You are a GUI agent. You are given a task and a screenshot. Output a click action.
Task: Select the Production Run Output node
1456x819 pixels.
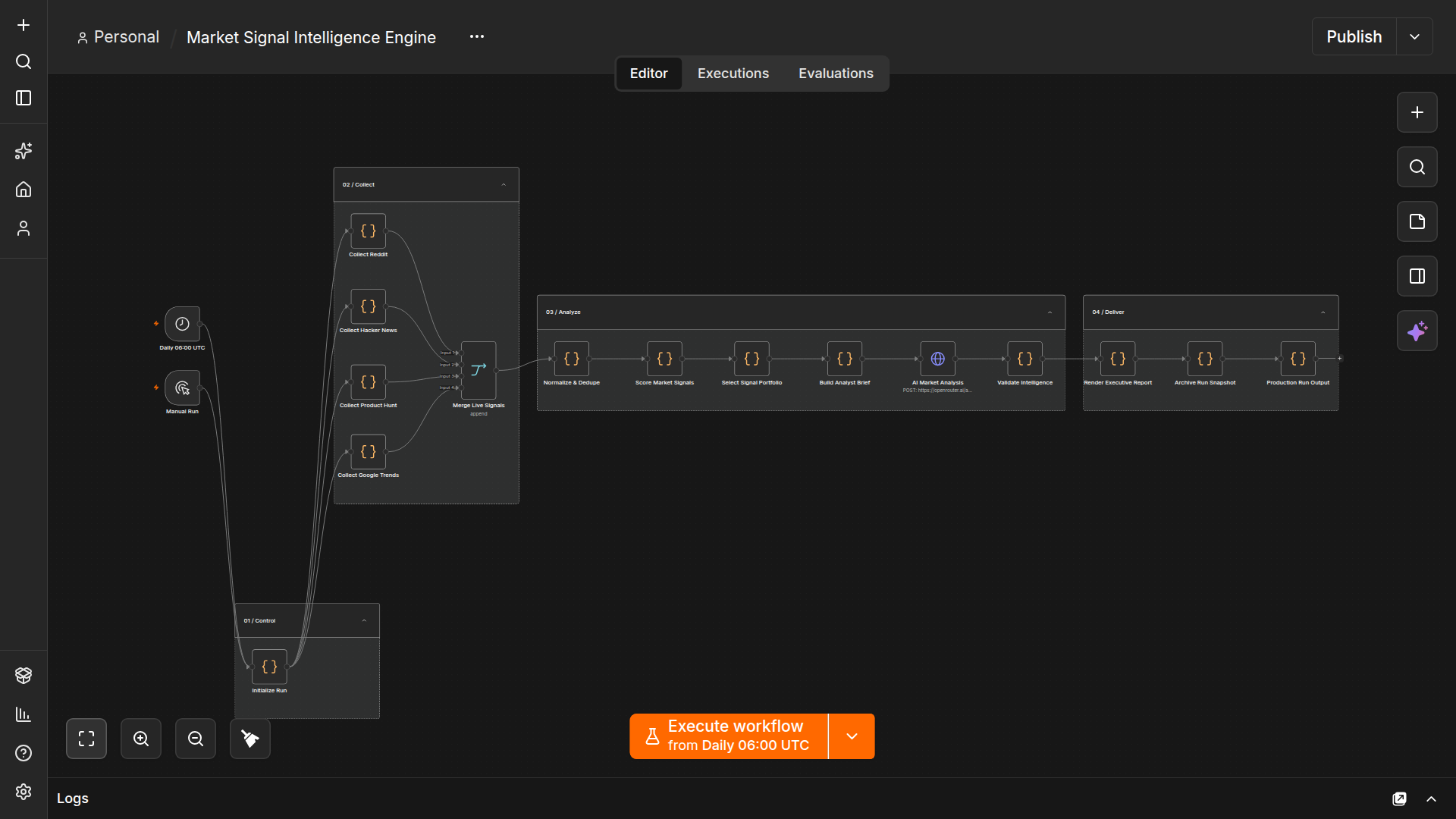(x=1298, y=359)
